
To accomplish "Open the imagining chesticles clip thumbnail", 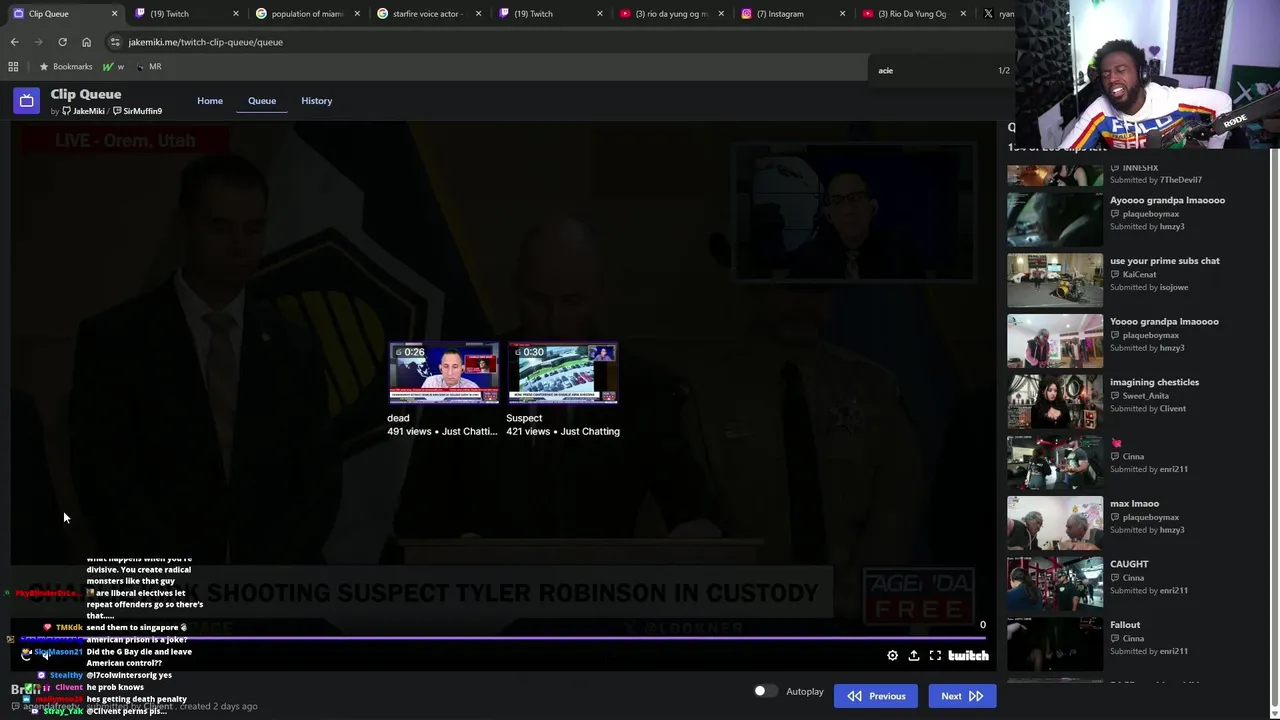I will (x=1055, y=401).
